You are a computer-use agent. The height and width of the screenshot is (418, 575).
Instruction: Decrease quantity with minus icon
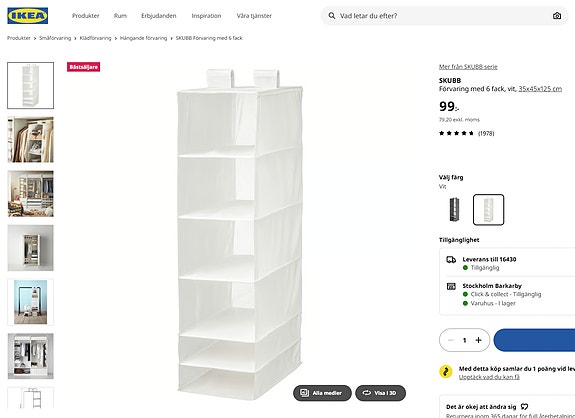click(451, 340)
